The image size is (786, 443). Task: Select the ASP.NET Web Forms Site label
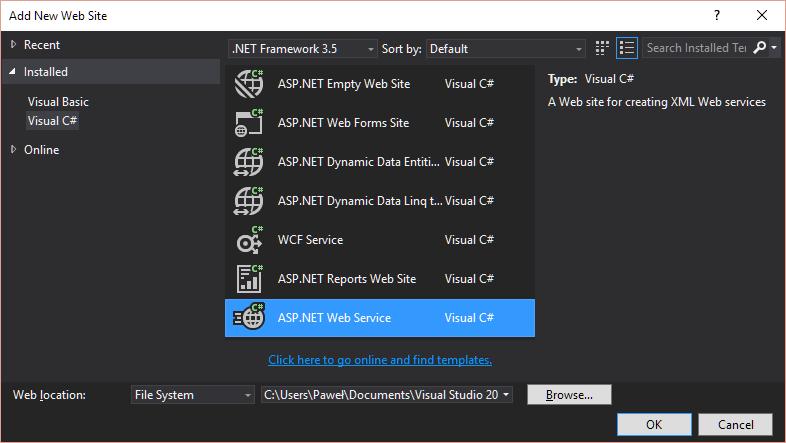343,123
